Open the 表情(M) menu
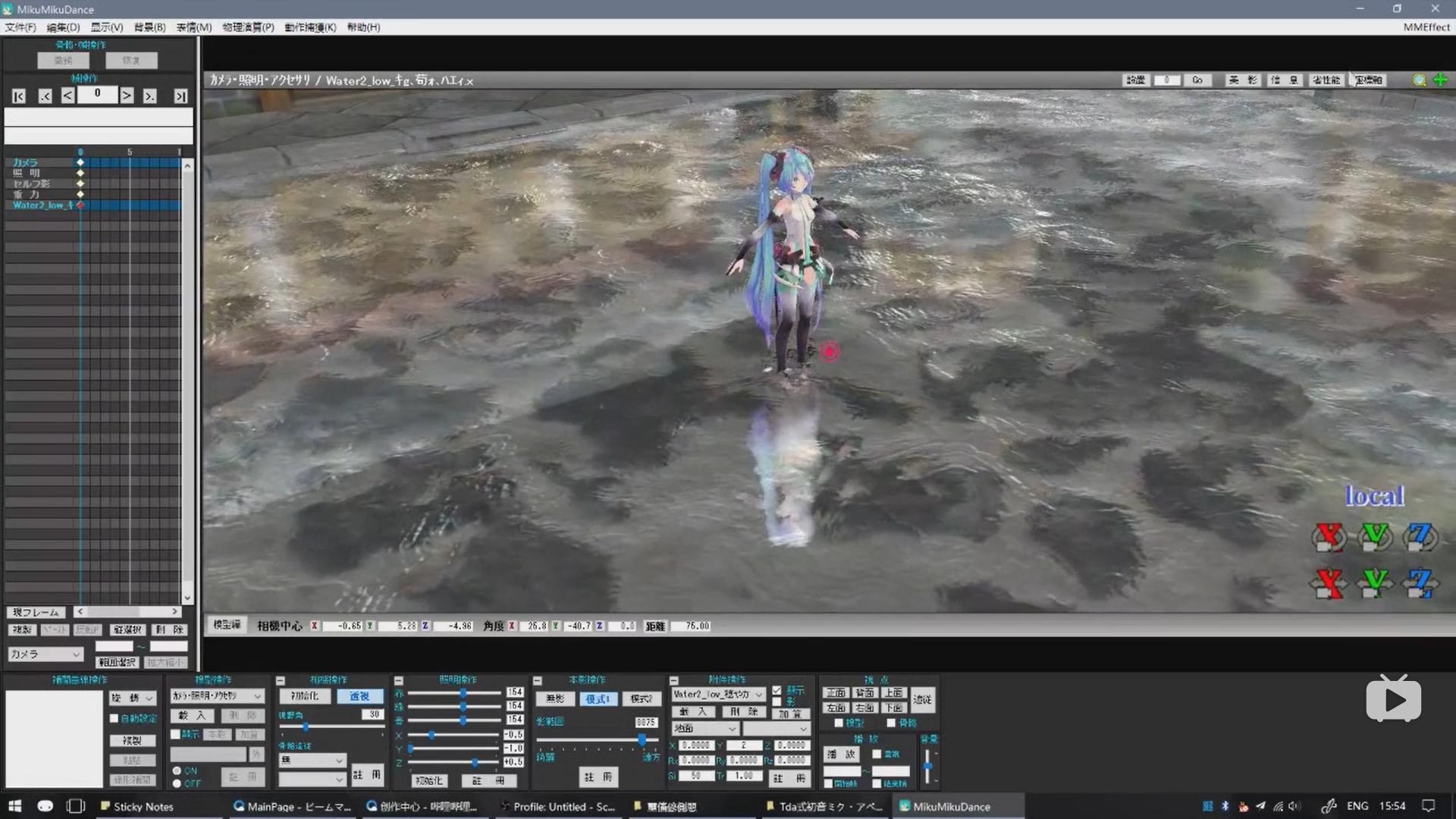This screenshot has width=1456, height=819. (x=194, y=27)
